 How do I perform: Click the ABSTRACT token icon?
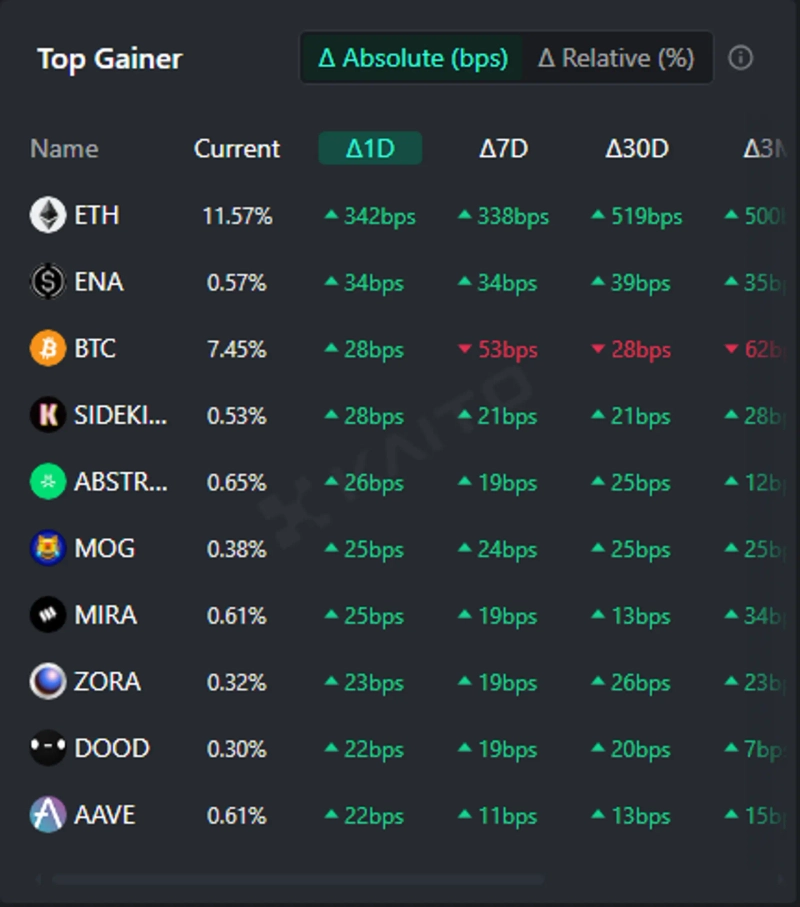47,482
